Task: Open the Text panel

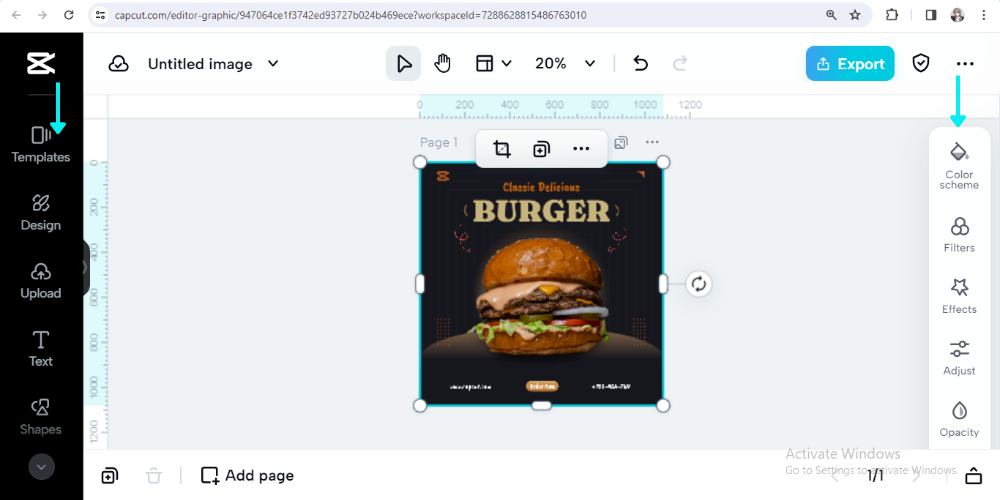Action: [x=41, y=349]
